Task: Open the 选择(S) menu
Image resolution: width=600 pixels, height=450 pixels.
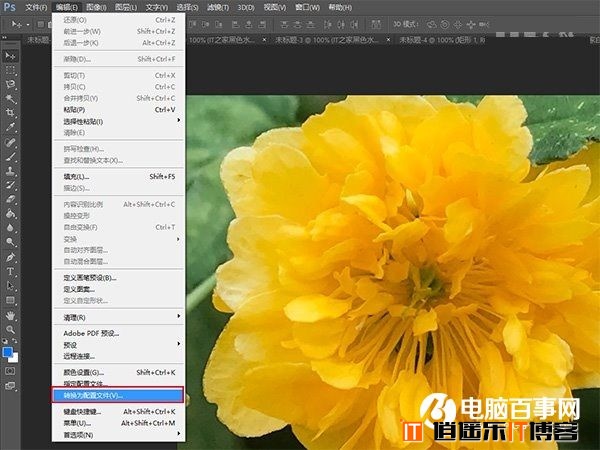Action: pos(187,7)
